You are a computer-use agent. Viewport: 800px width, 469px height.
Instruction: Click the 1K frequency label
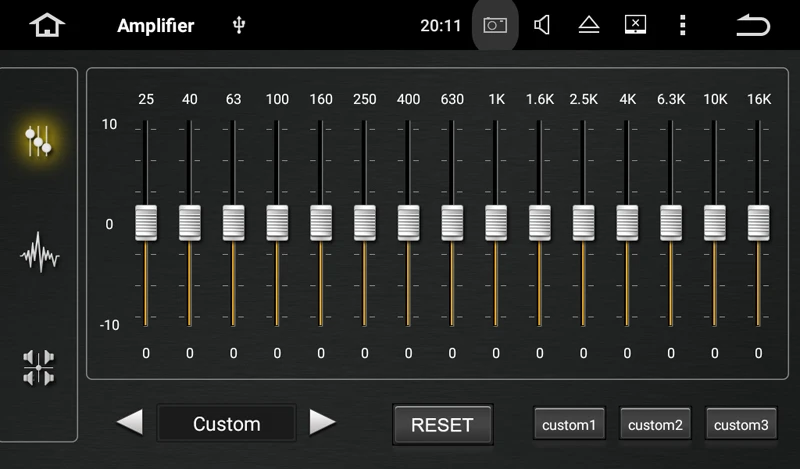point(496,99)
